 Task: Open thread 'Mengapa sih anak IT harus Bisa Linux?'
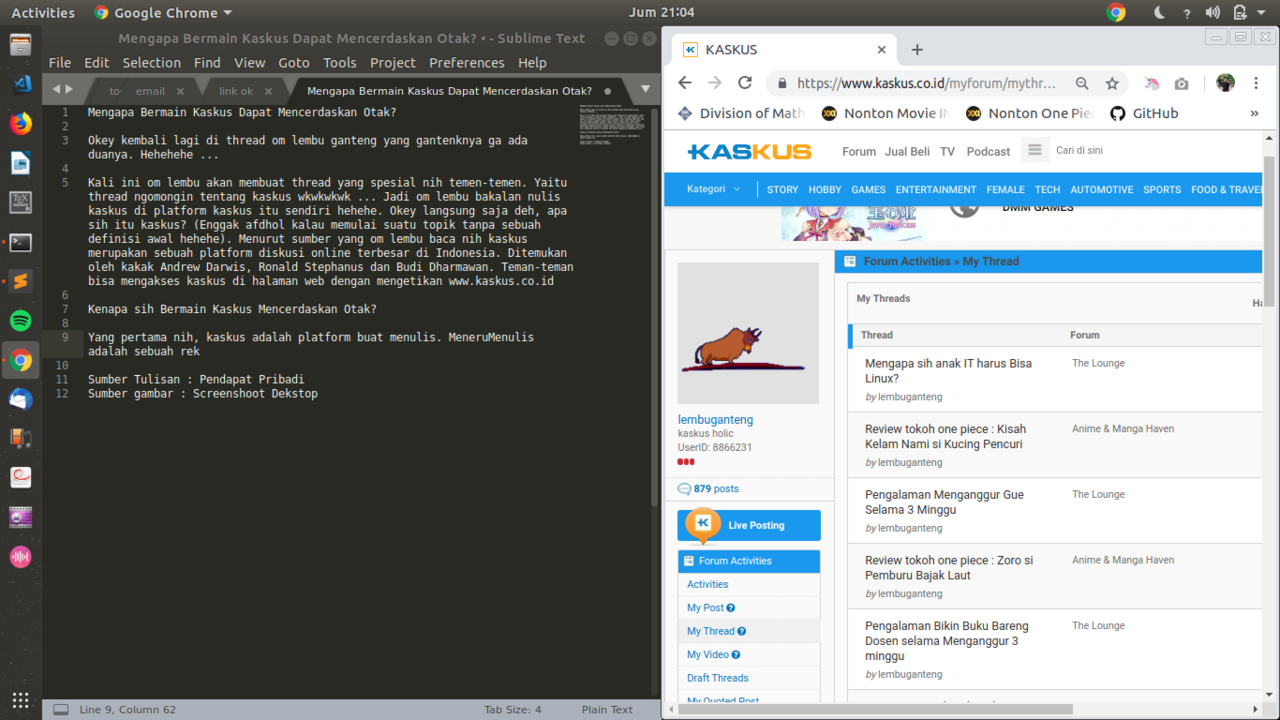[948, 371]
